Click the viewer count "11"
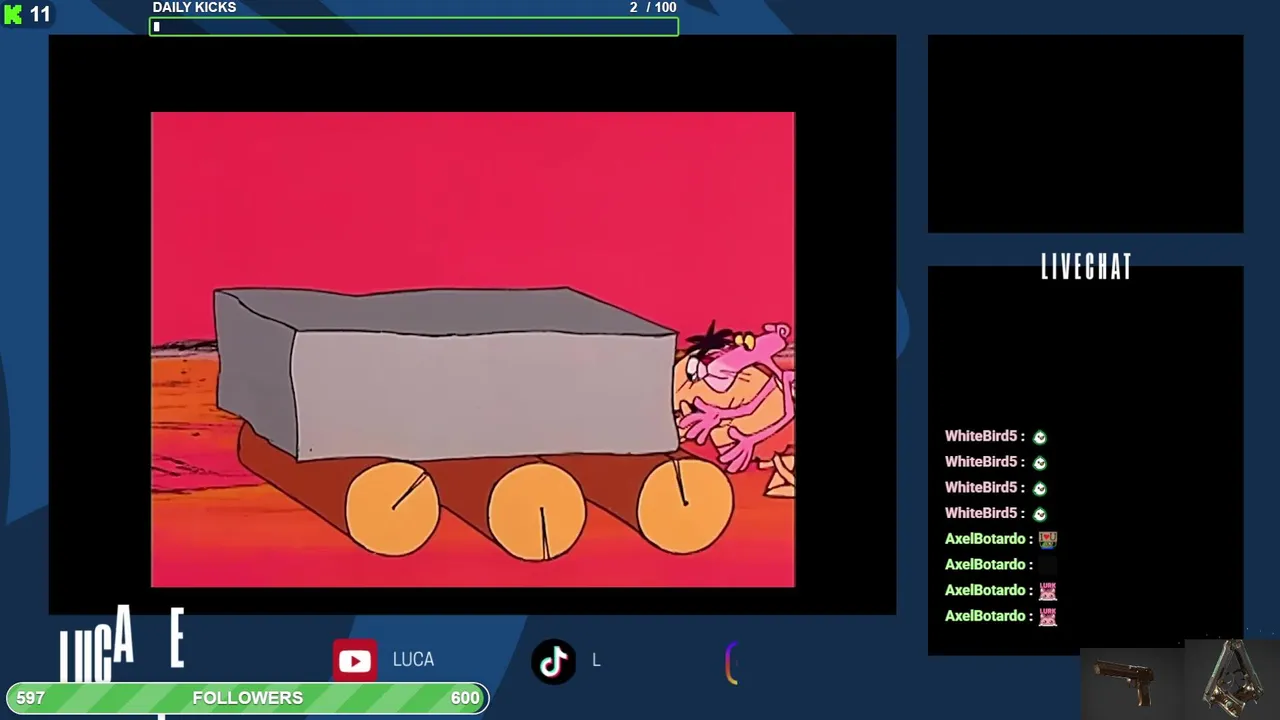The image size is (1280, 720). tap(40, 15)
